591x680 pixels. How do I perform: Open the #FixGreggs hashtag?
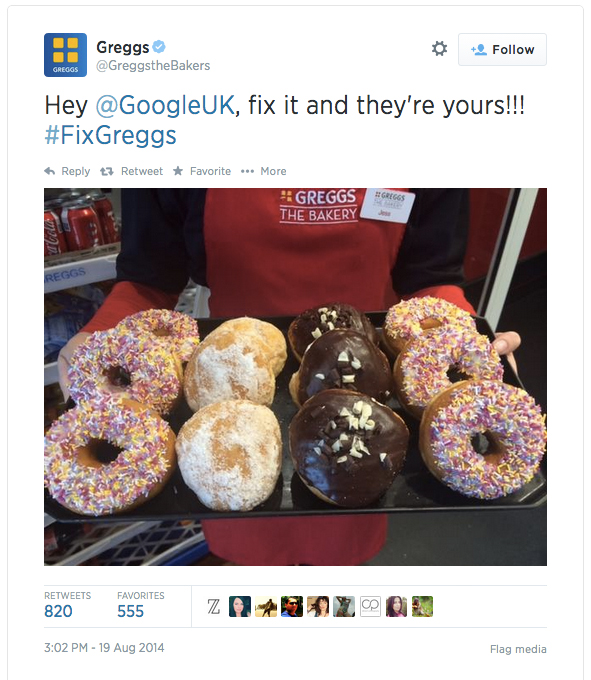[111, 135]
